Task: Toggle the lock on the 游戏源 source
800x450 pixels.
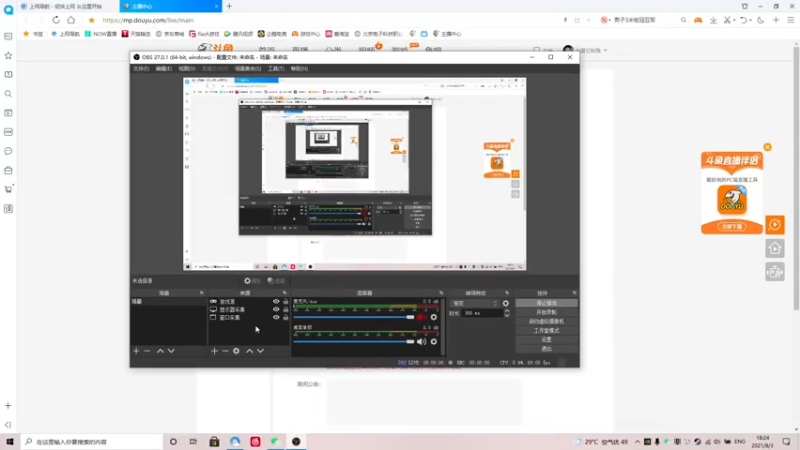Action: pos(286,302)
